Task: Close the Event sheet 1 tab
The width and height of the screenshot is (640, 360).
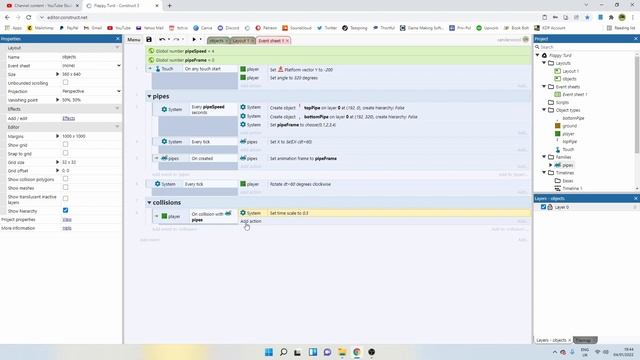Action: click(287, 41)
